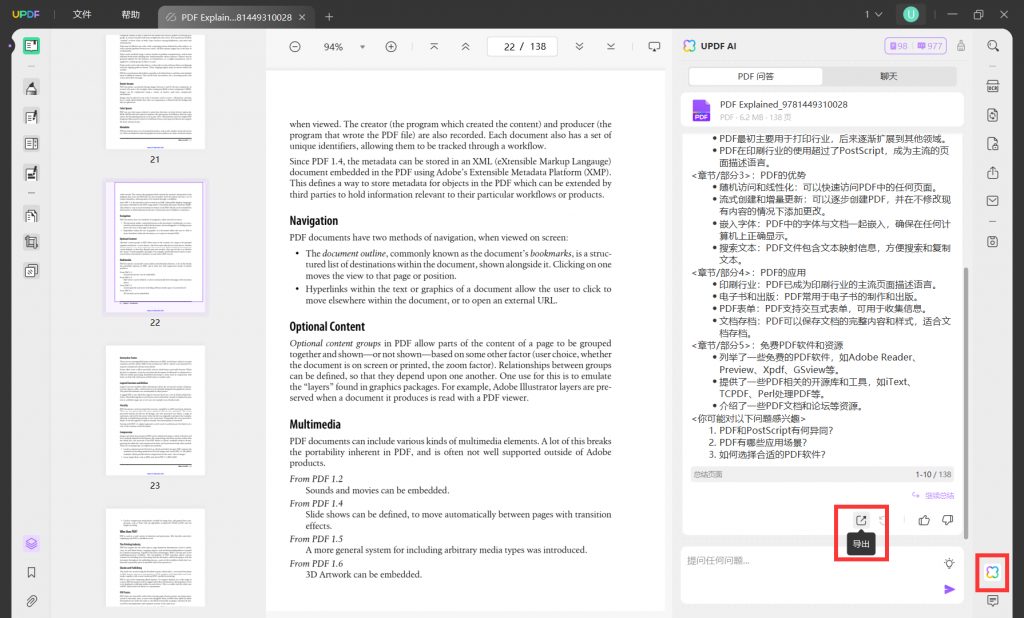Run OCR text recognition
The height and width of the screenshot is (618, 1024).
[x=993, y=86]
